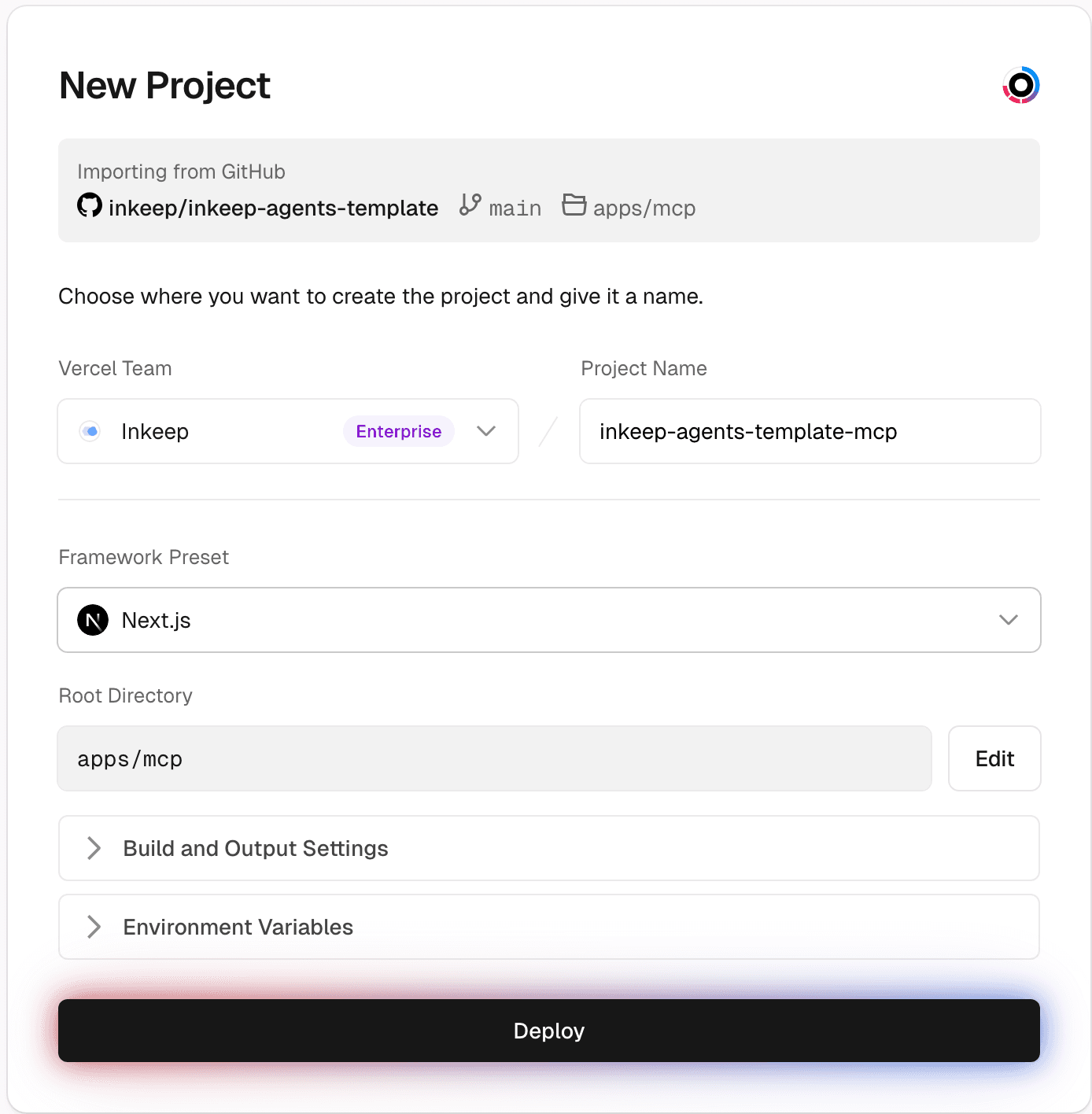This screenshot has height=1114, width=1092.
Task: Expand the Environment Variables section
Action: coord(548,927)
